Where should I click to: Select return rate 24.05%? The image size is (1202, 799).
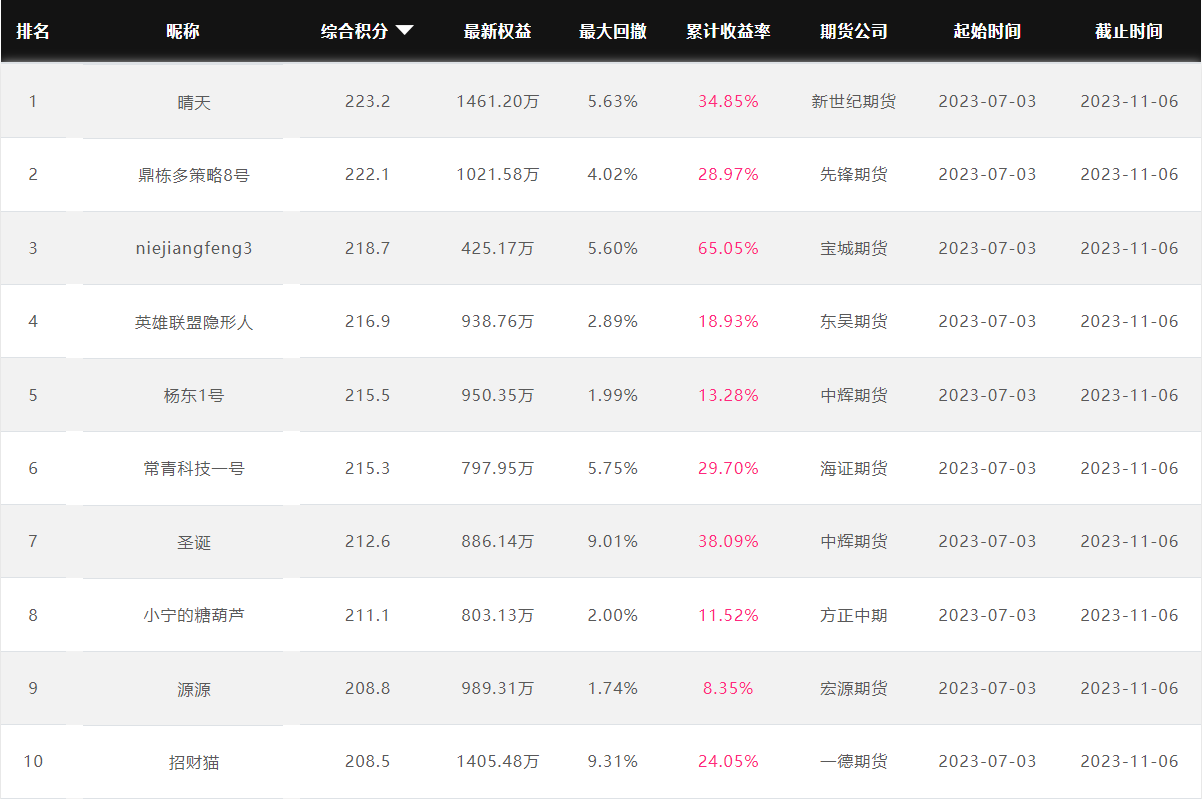(729, 761)
